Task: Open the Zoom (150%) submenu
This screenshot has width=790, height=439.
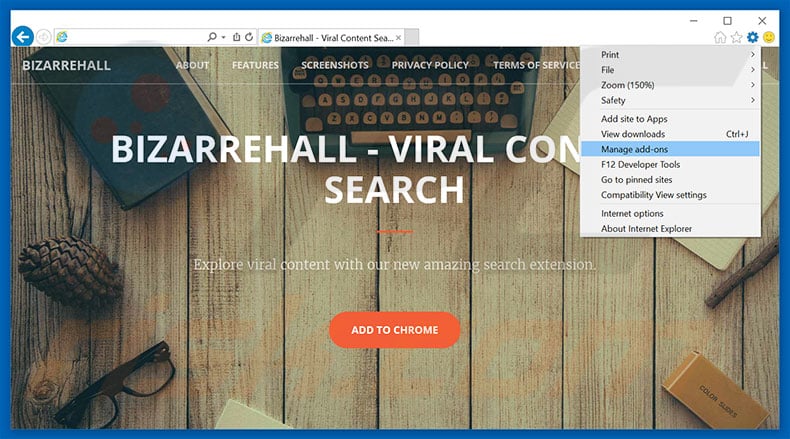Action: 670,85
